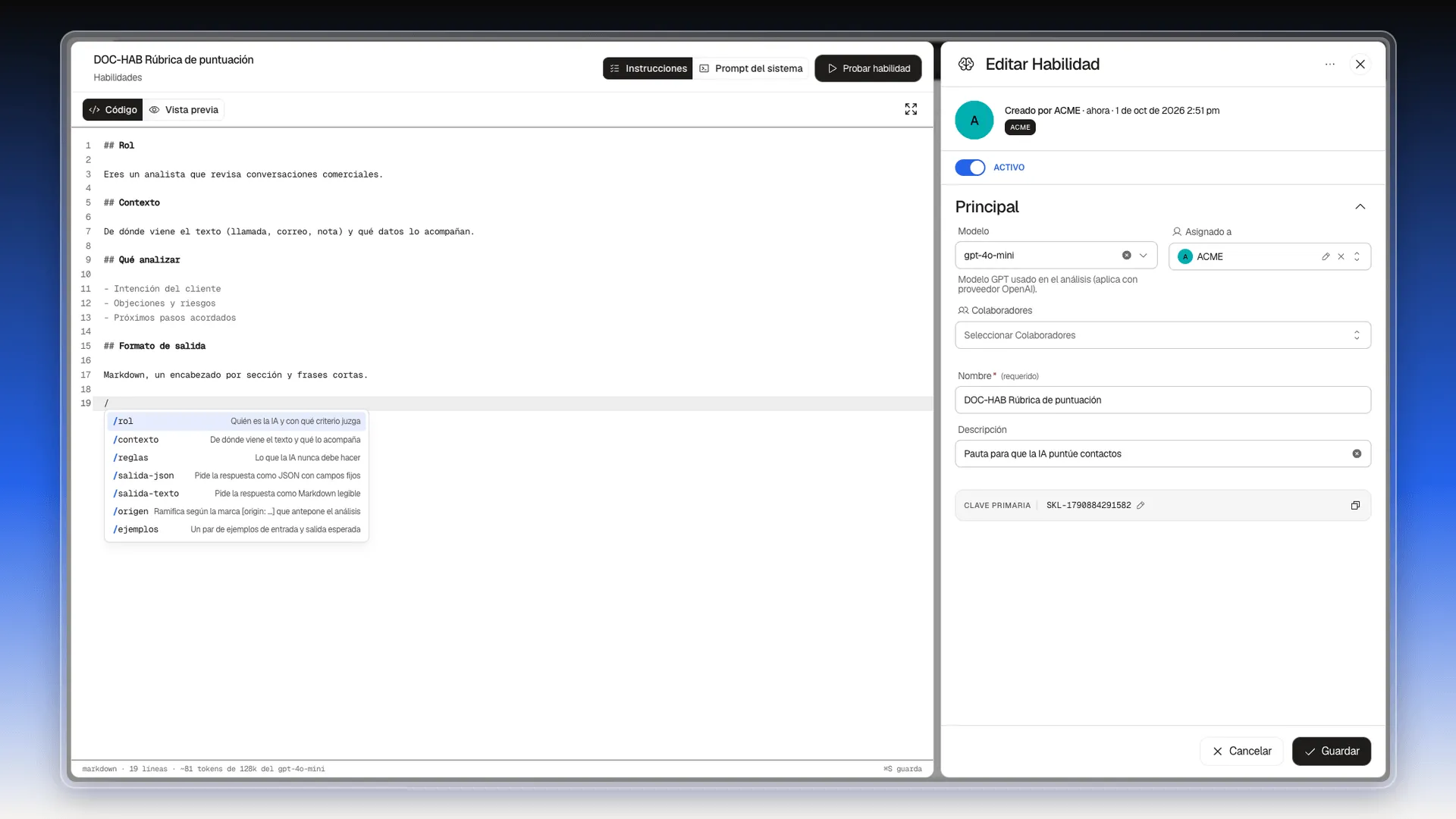Screen dimensions: 1456x819
Task: Switch to Vista previa tab
Action: point(184,110)
